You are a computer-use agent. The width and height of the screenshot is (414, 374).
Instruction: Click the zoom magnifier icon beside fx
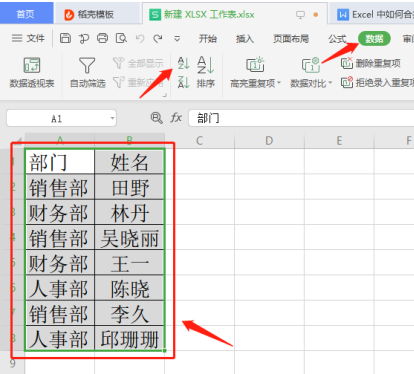point(156,118)
